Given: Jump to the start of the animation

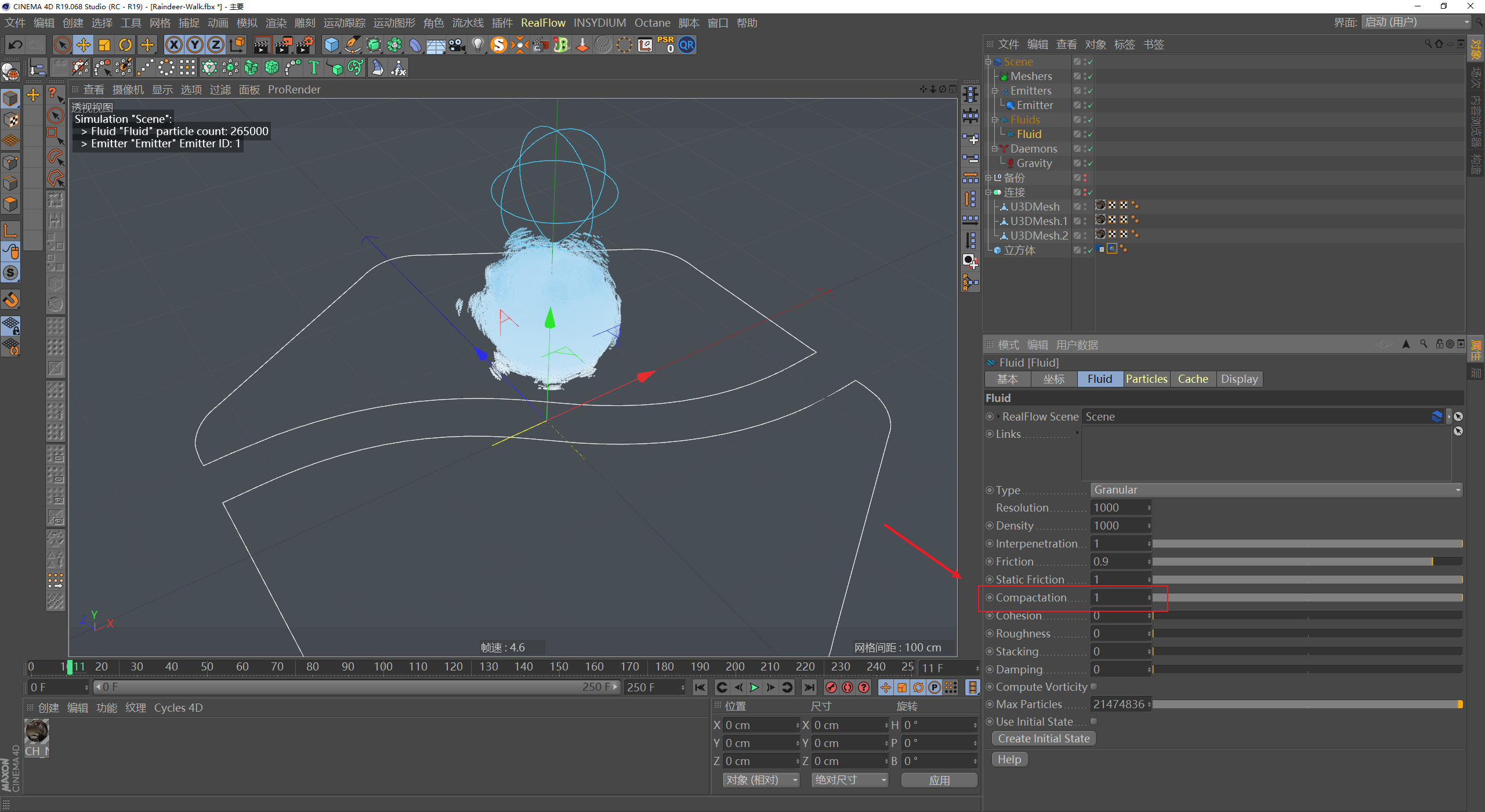Looking at the screenshot, I should click(700, 687).
